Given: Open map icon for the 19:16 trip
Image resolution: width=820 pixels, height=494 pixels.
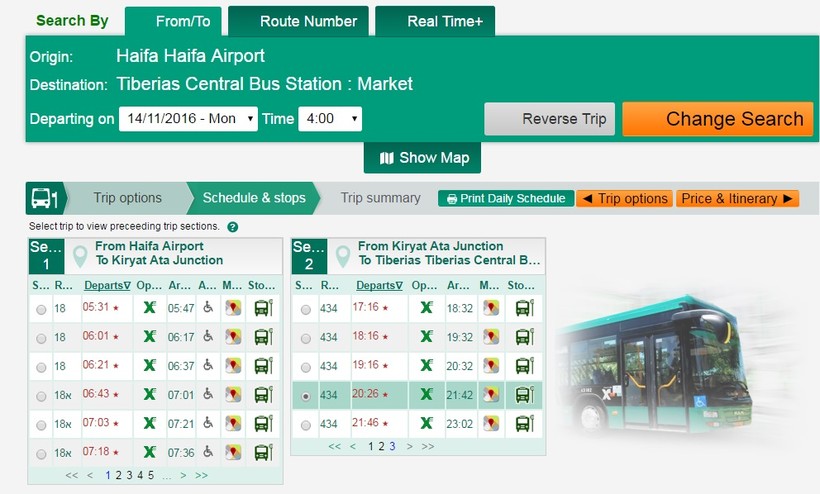Looking at the screenshot, I should [x=491, y=365].
